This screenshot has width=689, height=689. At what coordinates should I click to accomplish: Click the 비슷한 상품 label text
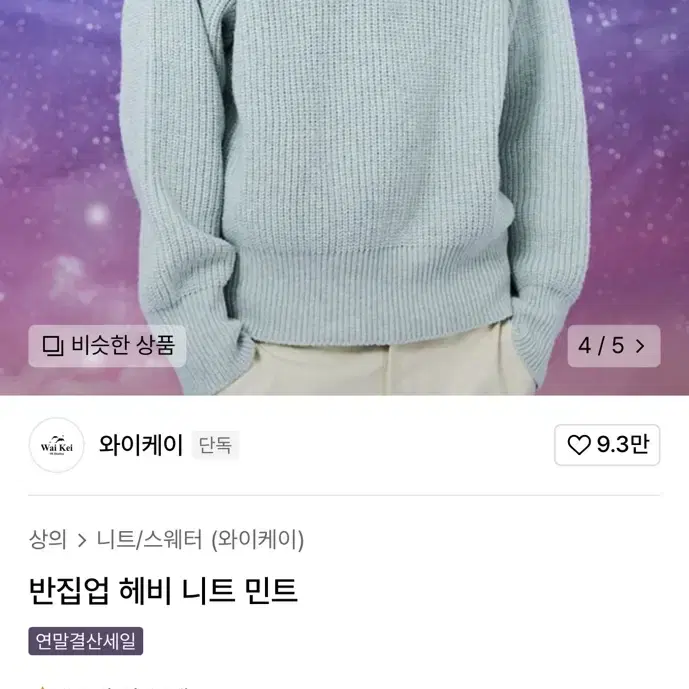pyautogui.click(x=123, y=345)
